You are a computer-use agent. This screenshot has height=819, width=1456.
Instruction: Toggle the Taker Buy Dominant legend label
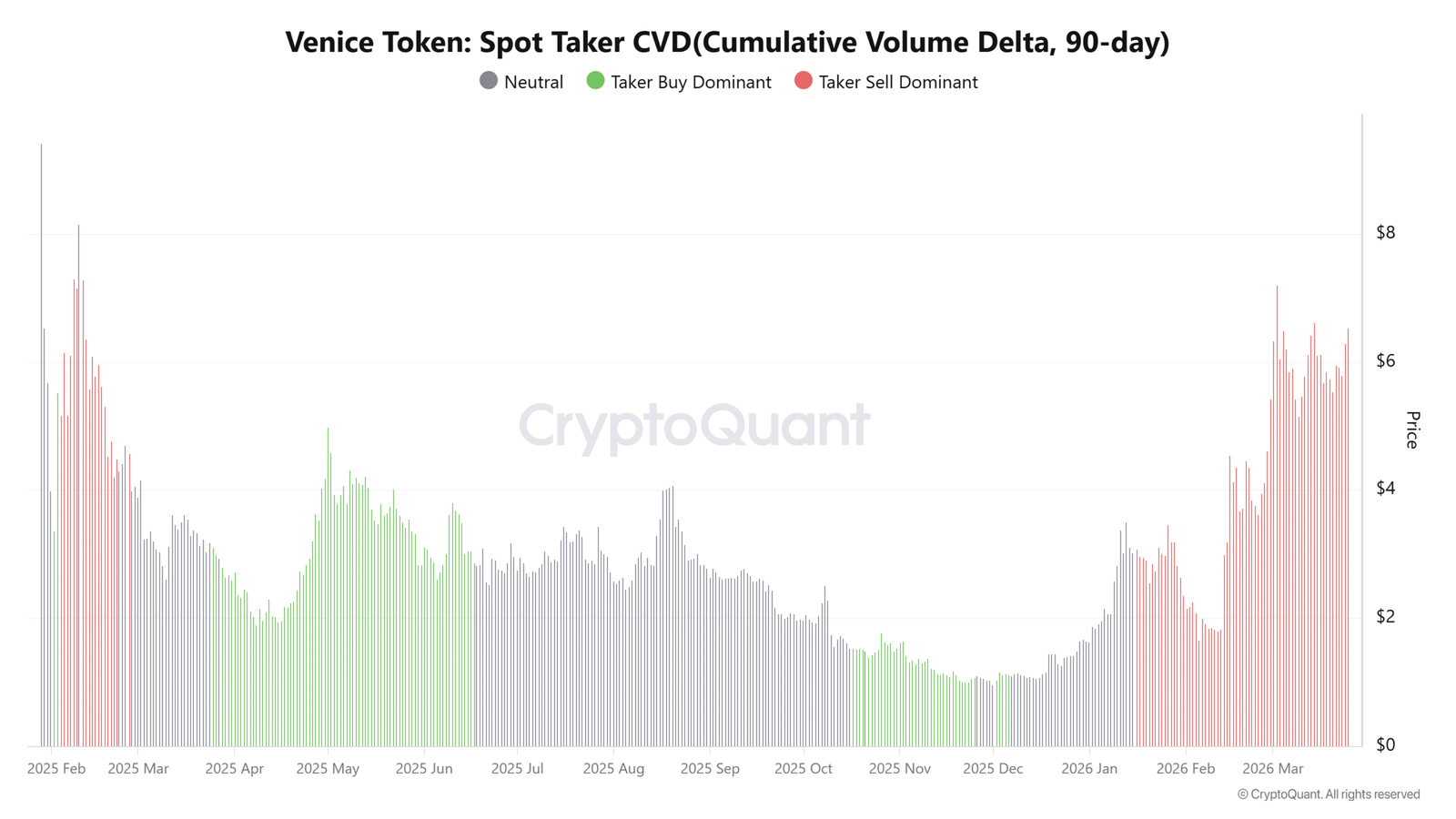tap(691, 82)
